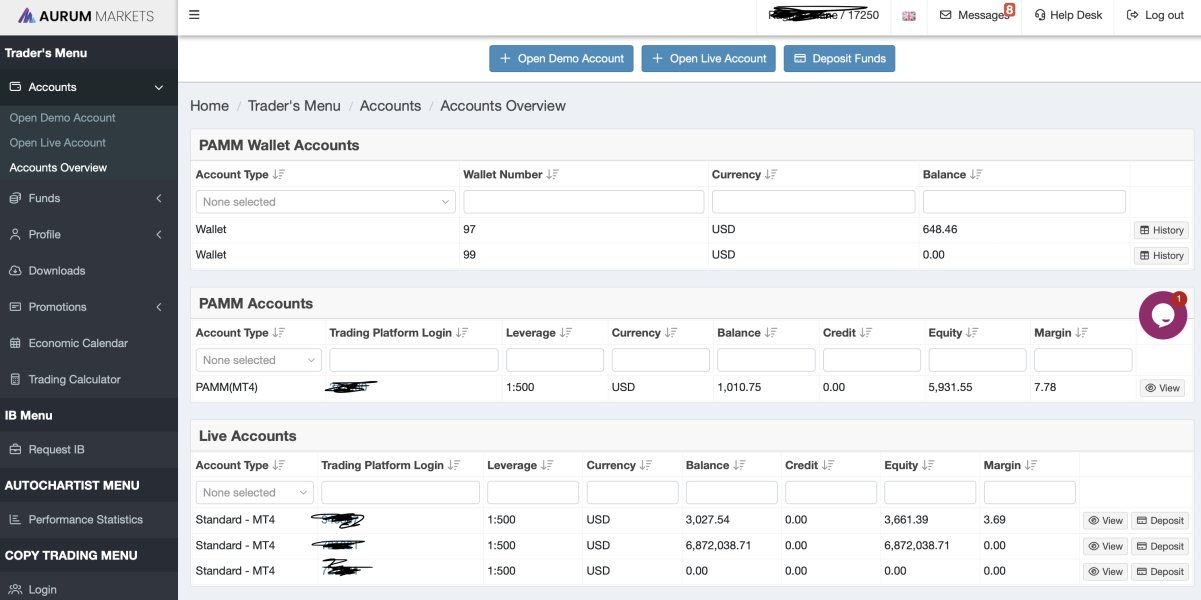The height and width of the screenshot is (600, 1201).
Task: Select the UK flag language icon
Action: coord(909,16)
